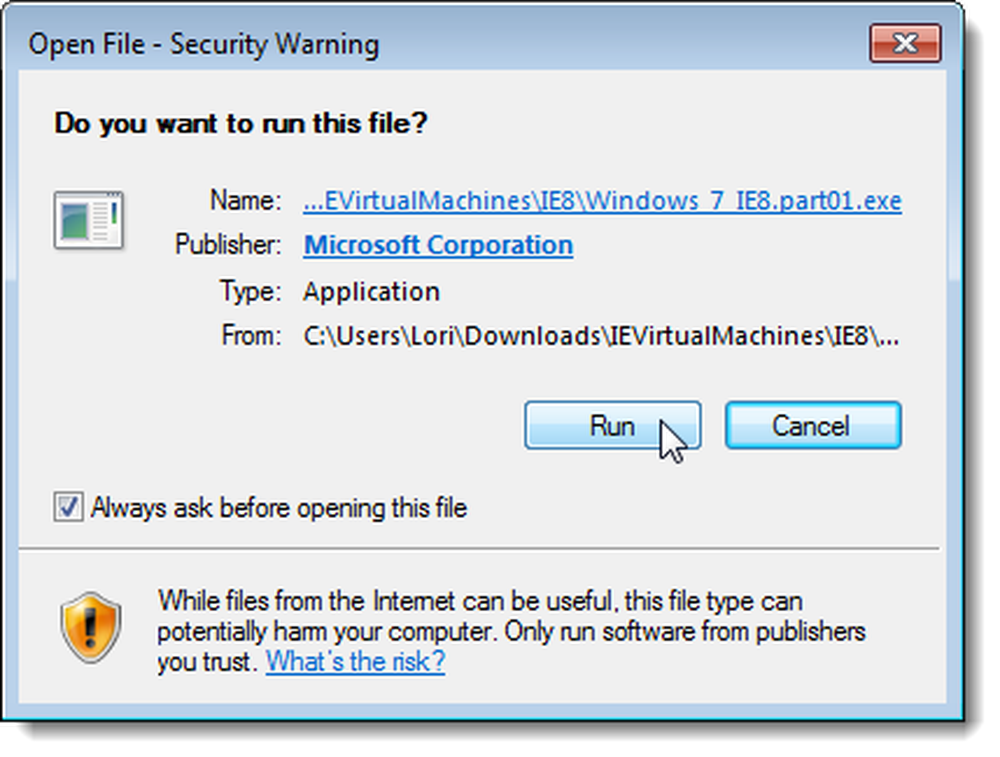Viewport: 1000px width, 757px height.
Task: Click the 'Do you want to run this file?' heading
Action: (x=240, y=123)
